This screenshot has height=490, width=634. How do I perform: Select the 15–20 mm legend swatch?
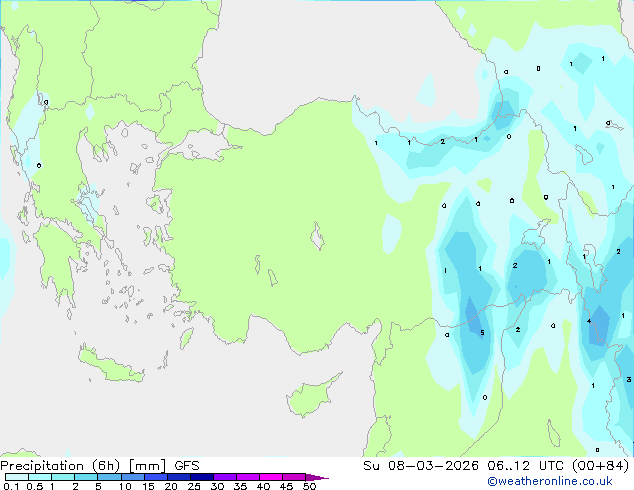point(155,477)
